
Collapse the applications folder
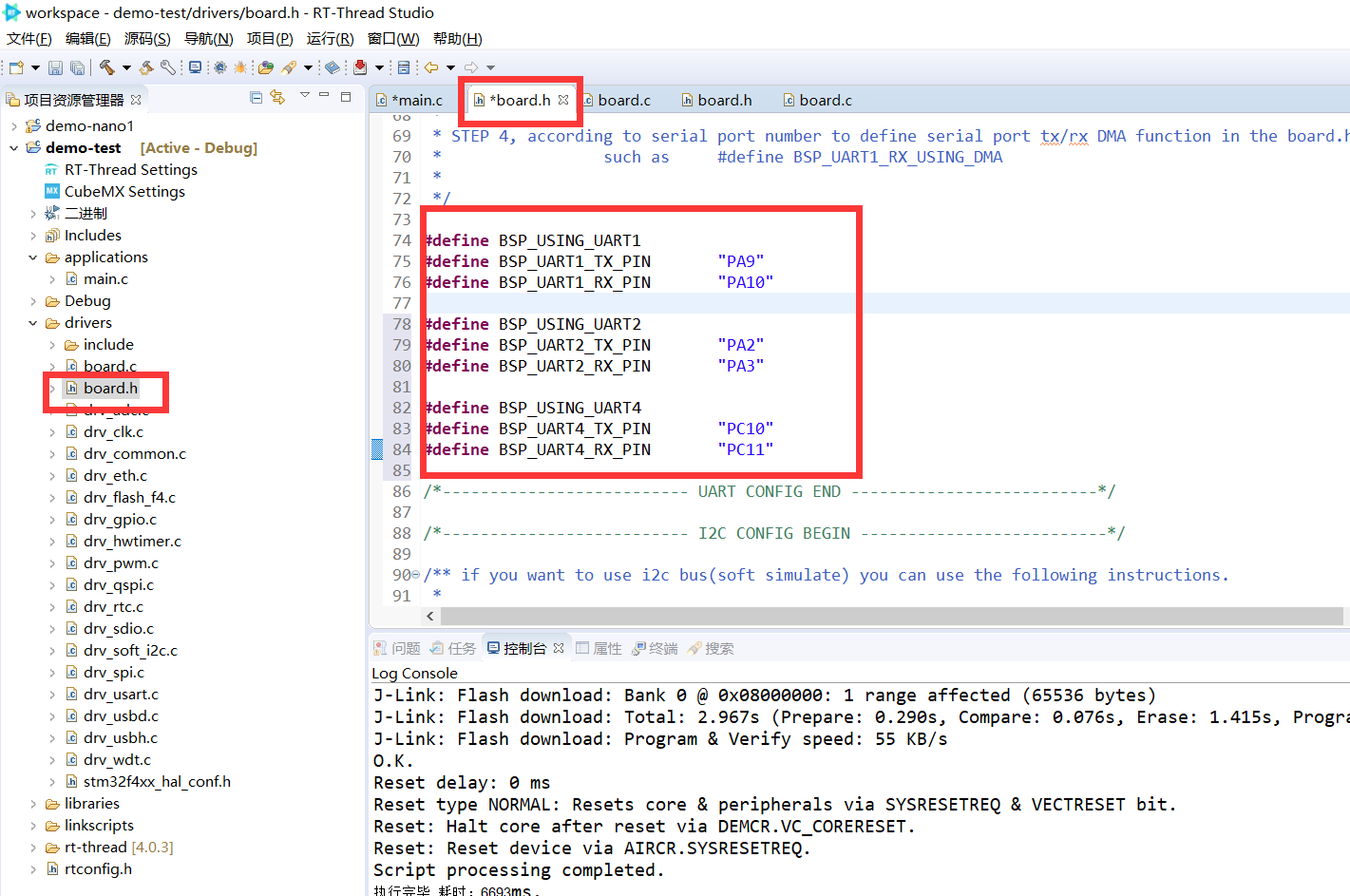point(32,257)
